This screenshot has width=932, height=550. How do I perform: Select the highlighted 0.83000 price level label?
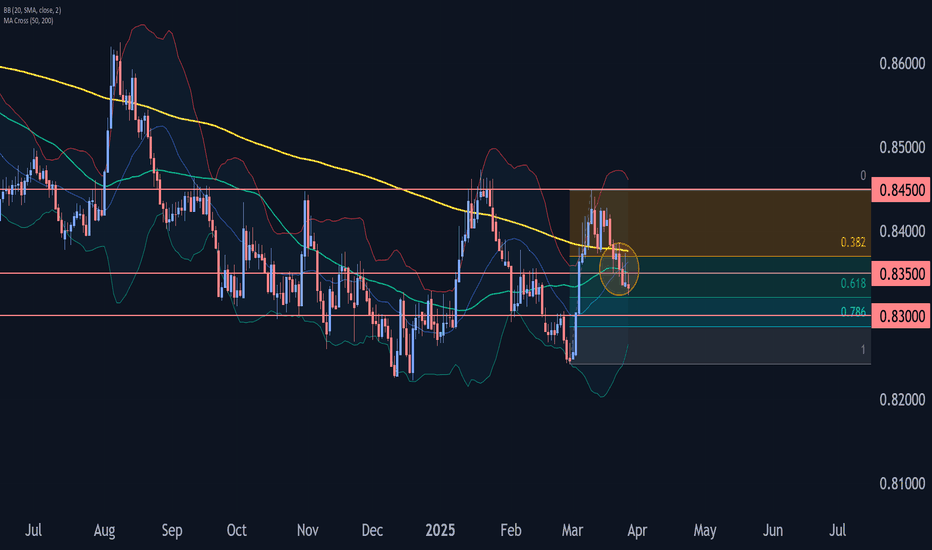tap(902, 316)
